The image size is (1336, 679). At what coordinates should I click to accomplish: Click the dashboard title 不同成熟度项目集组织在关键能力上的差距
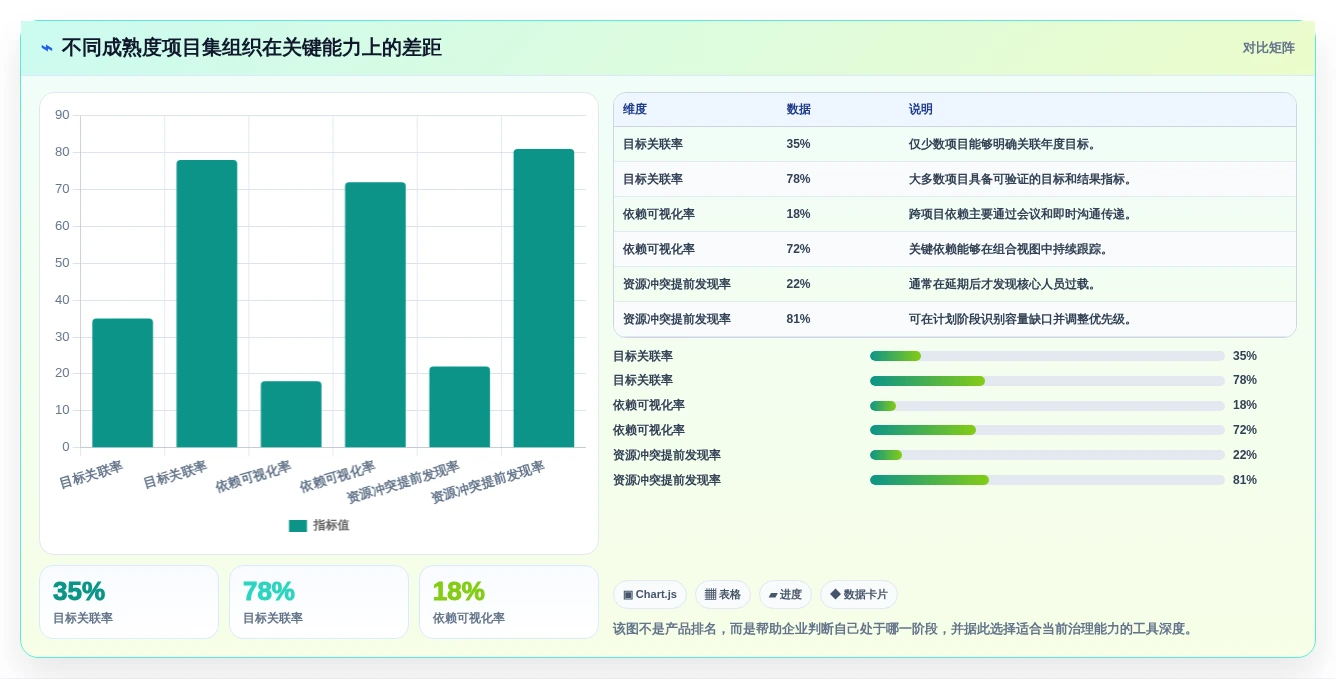(x=251, y=48)
